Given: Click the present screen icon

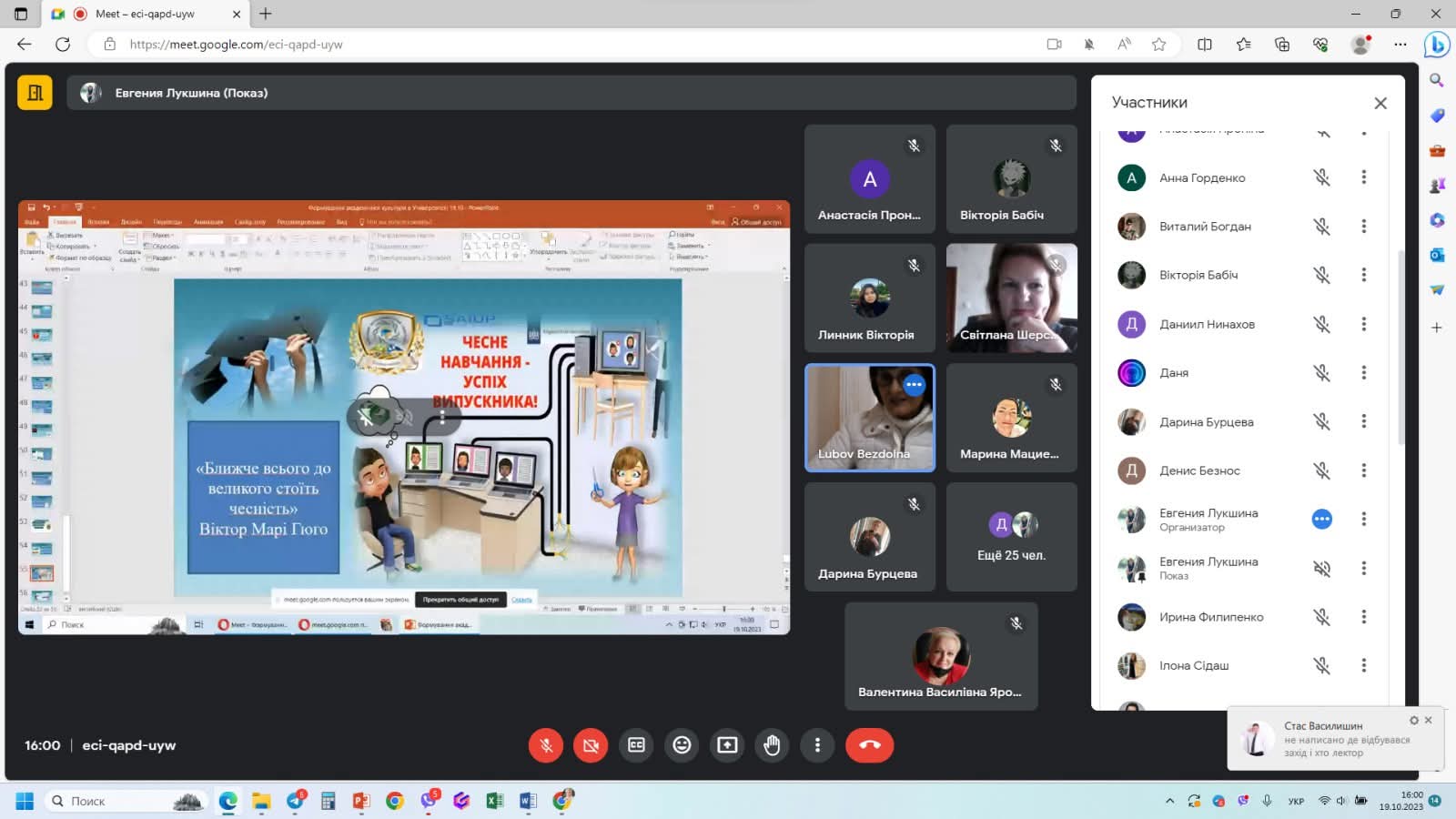Looking at the screenshot, I should tap(727, 745).
